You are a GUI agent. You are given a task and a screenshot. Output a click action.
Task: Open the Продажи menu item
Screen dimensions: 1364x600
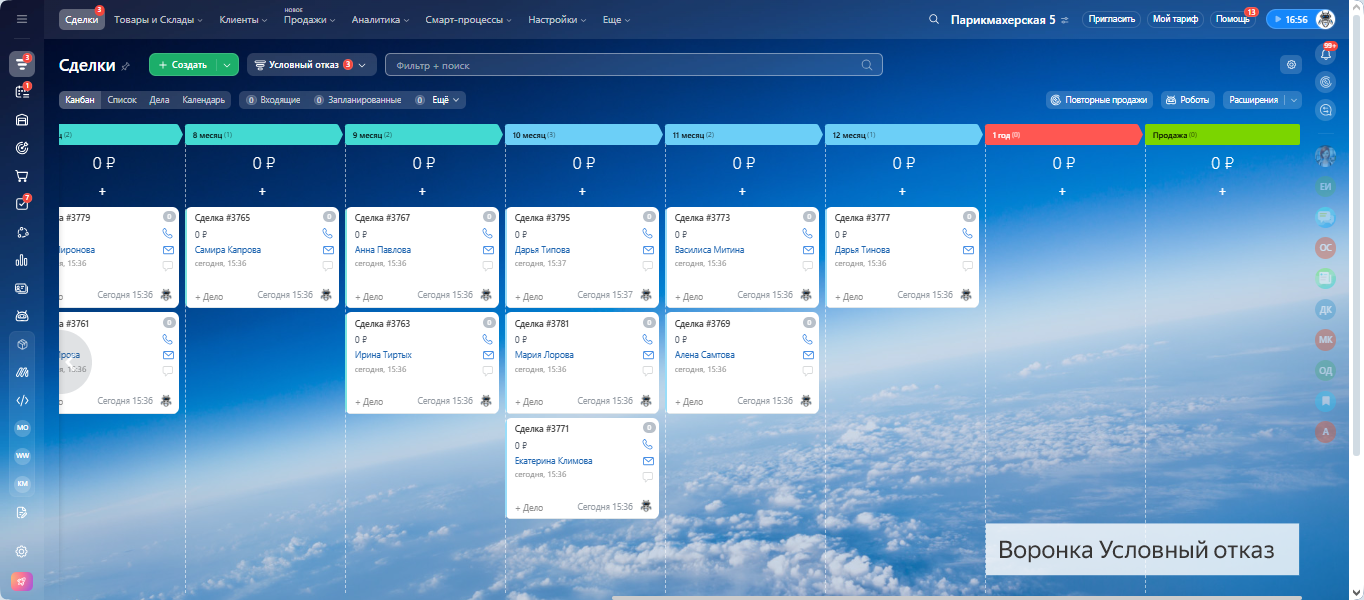309,19
